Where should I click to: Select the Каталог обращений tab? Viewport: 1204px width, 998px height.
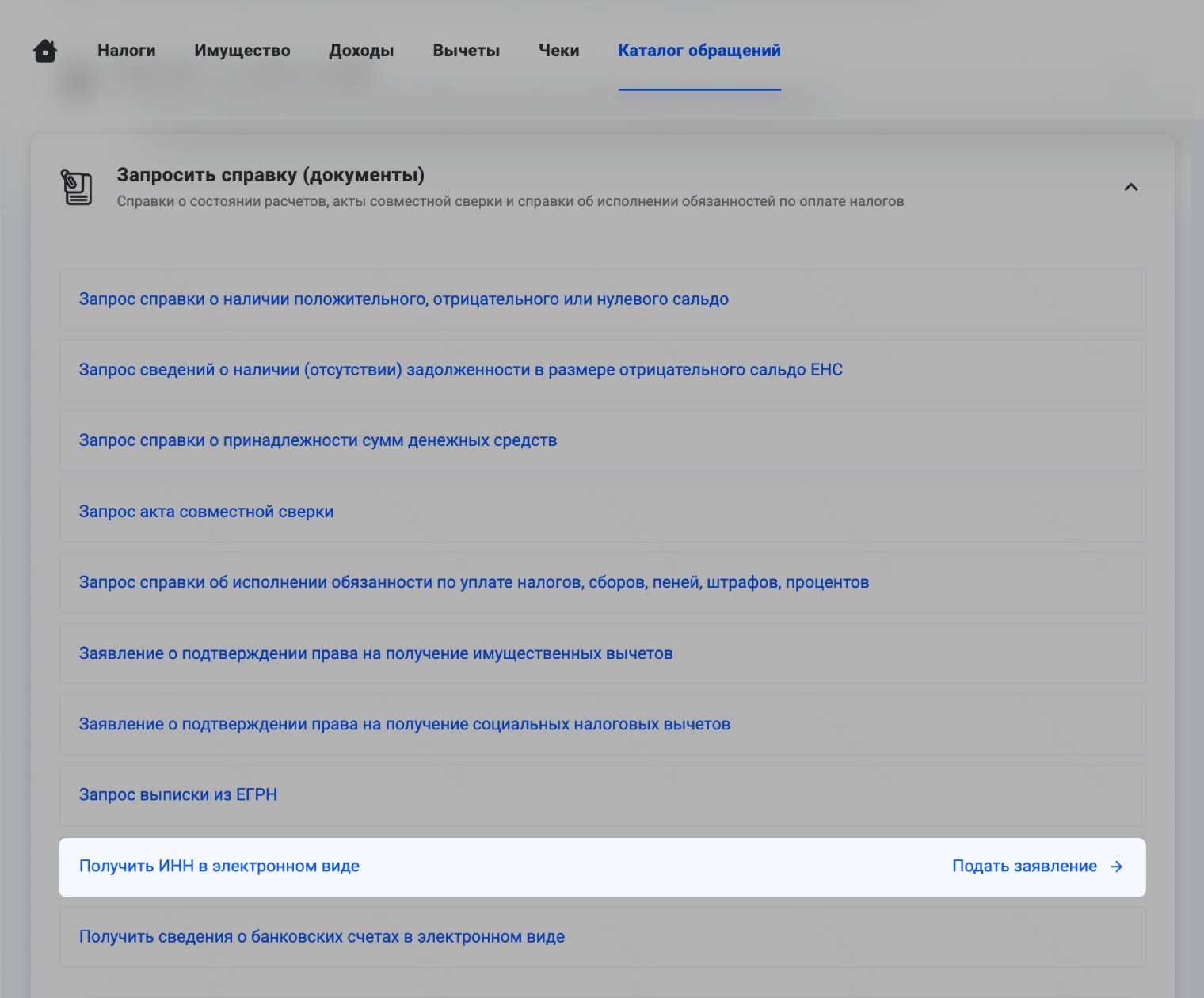point(699,51)
